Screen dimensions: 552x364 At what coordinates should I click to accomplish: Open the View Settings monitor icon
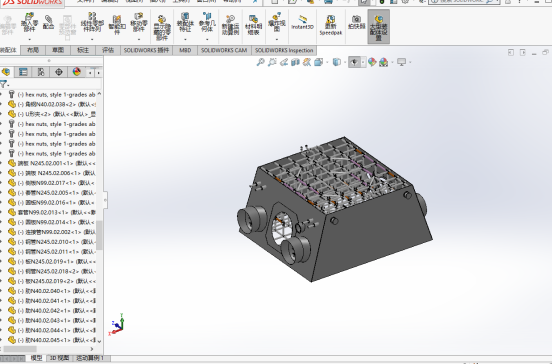point(401,62)
